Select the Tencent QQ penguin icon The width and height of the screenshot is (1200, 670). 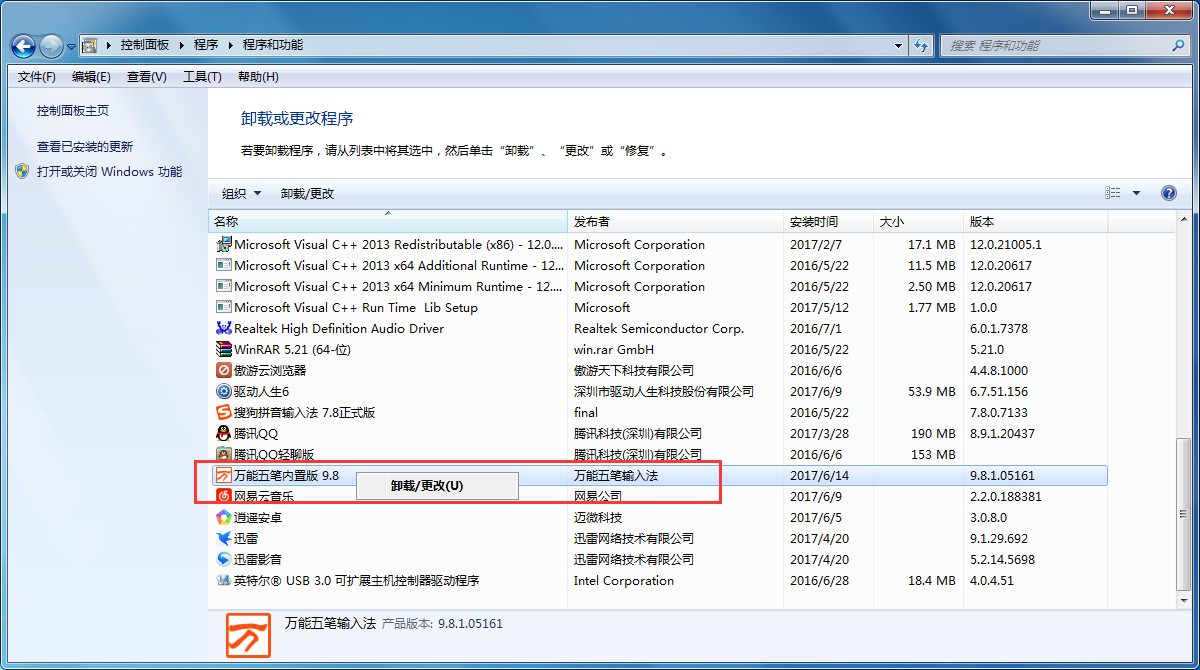[224, 434]
